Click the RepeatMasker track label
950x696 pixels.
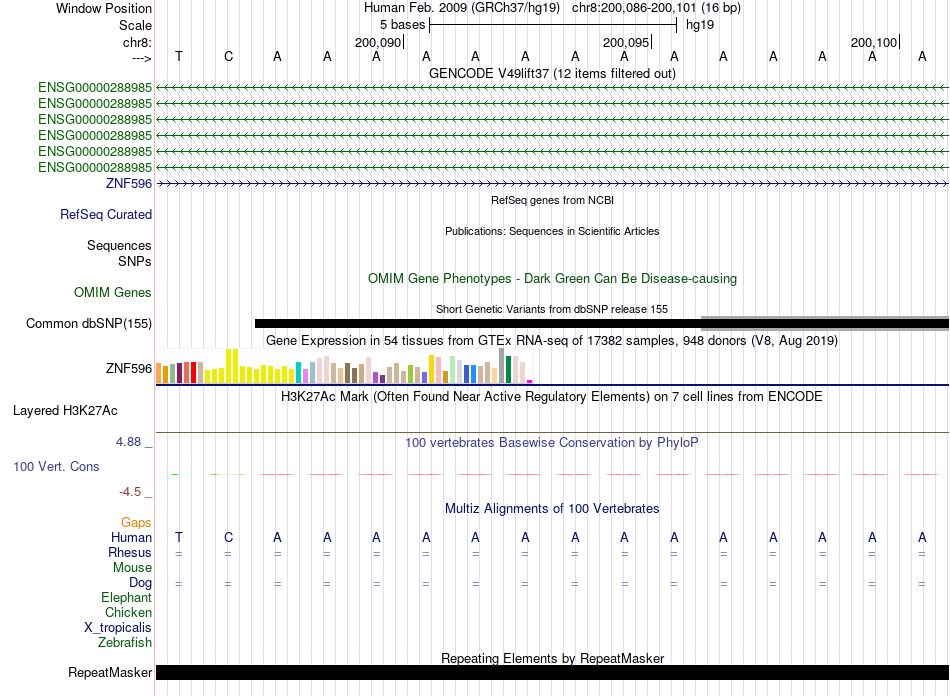110,672
